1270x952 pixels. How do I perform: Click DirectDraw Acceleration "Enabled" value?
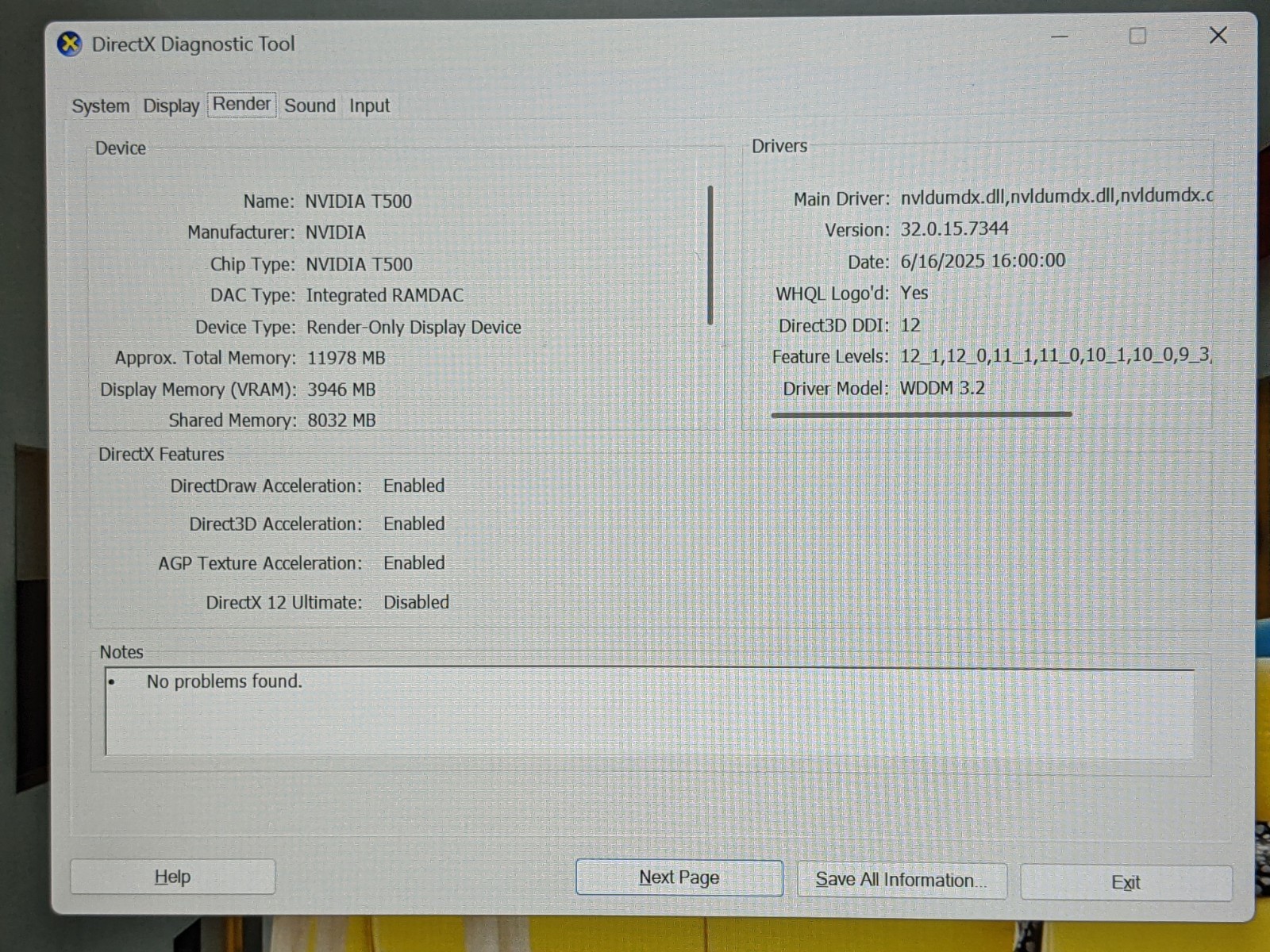pyautogui.click(x=414, y=486)
